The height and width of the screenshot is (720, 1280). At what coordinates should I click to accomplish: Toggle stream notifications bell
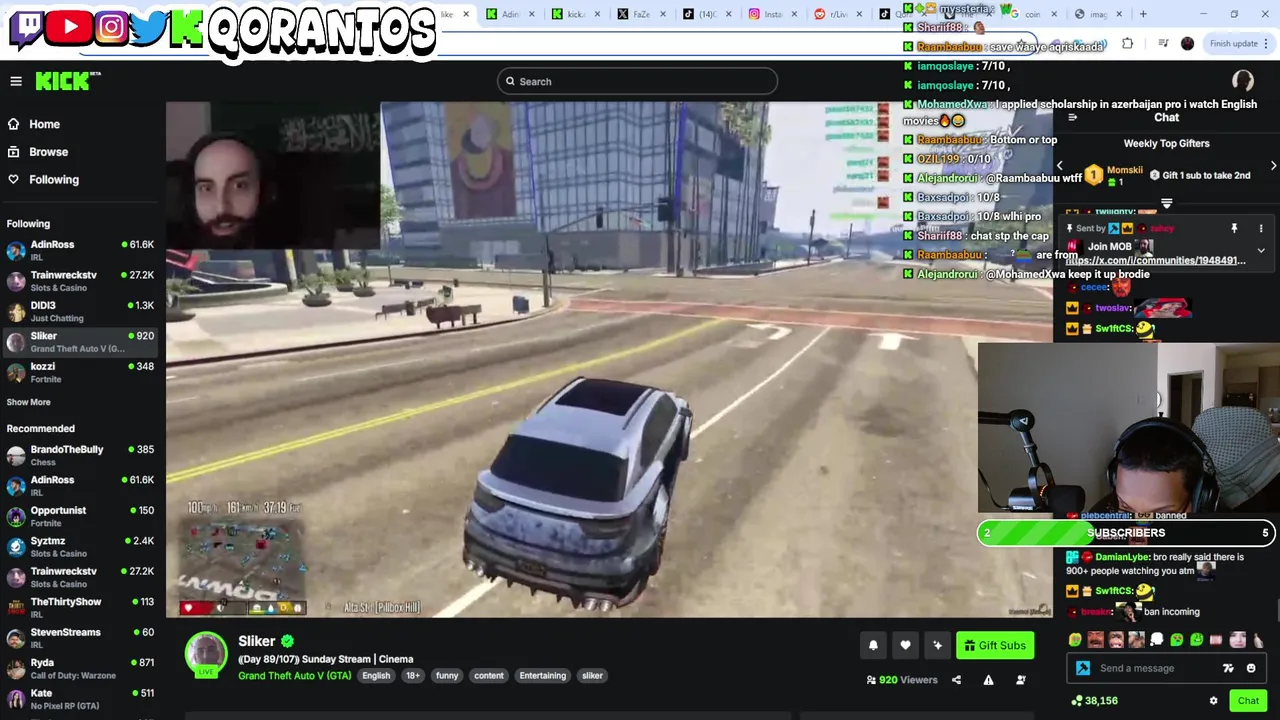(873, 646)
